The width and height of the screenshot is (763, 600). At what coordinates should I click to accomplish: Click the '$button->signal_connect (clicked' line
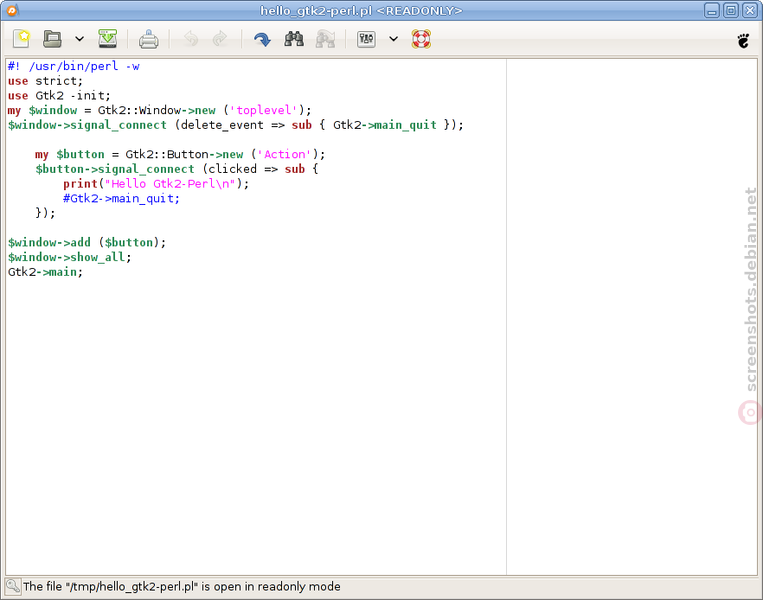(x=177, y=169)
